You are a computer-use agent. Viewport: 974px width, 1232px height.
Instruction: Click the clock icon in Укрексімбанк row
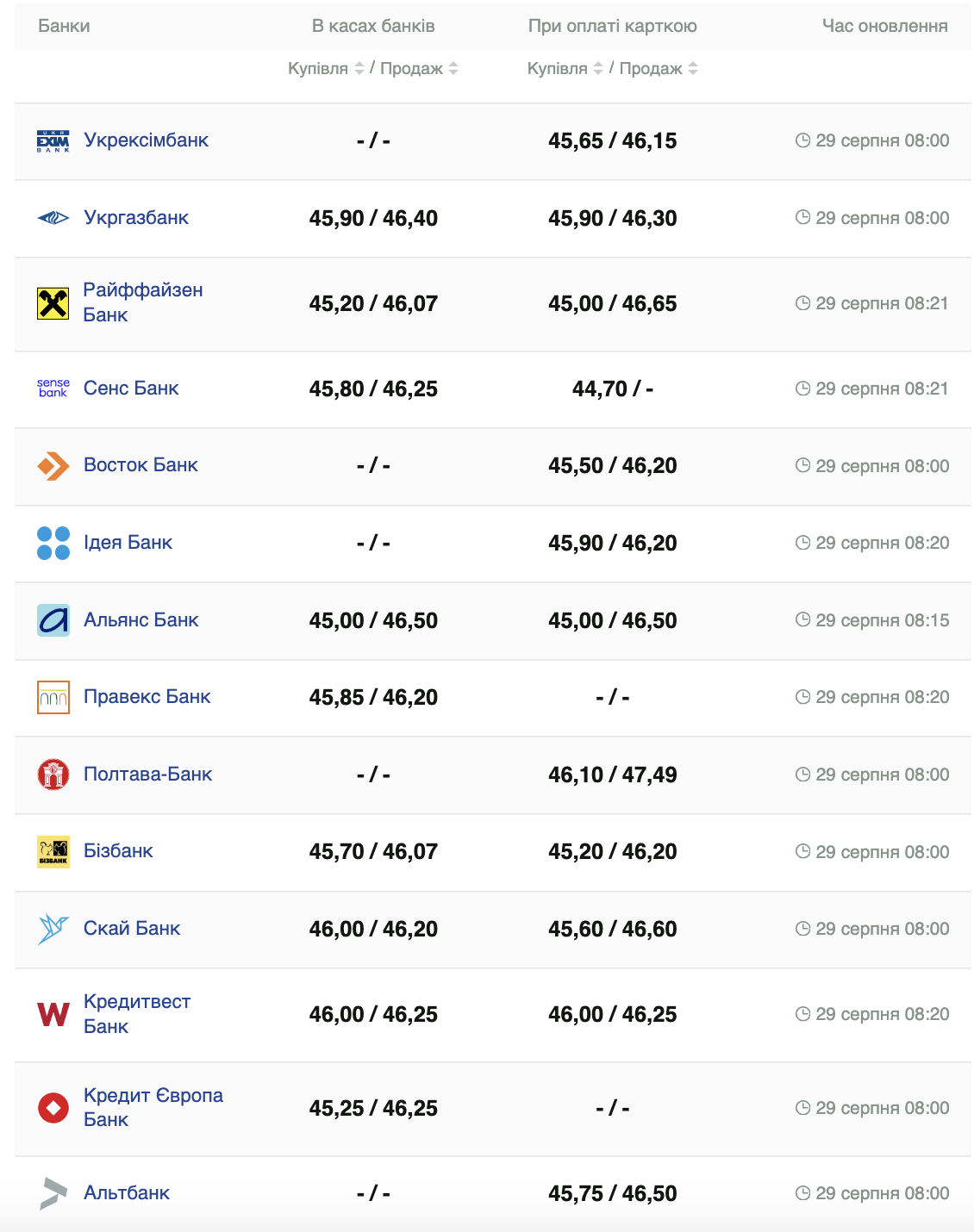pos(802,140)
